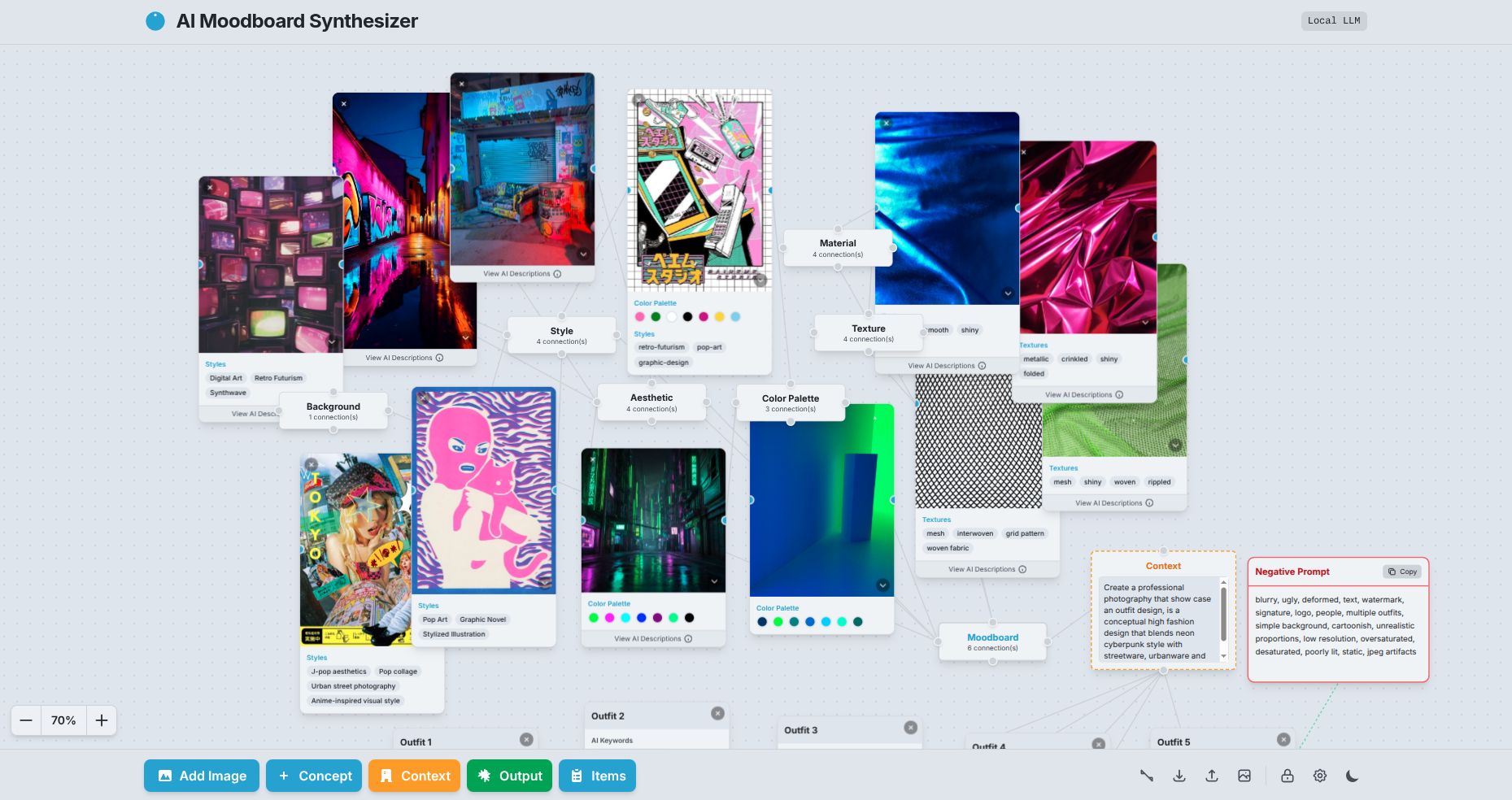Click the Add Image button

pyautogui.click(x=202, y=776)
